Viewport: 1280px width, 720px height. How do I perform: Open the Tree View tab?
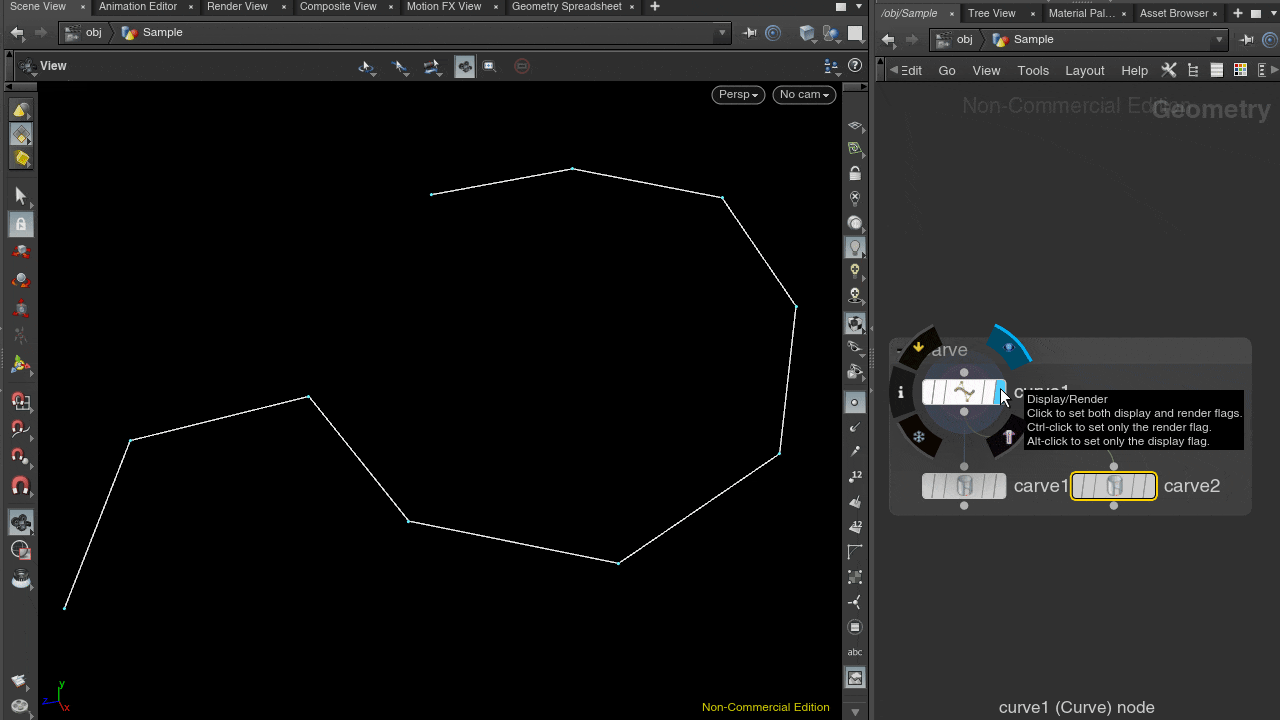pos(991,14)
